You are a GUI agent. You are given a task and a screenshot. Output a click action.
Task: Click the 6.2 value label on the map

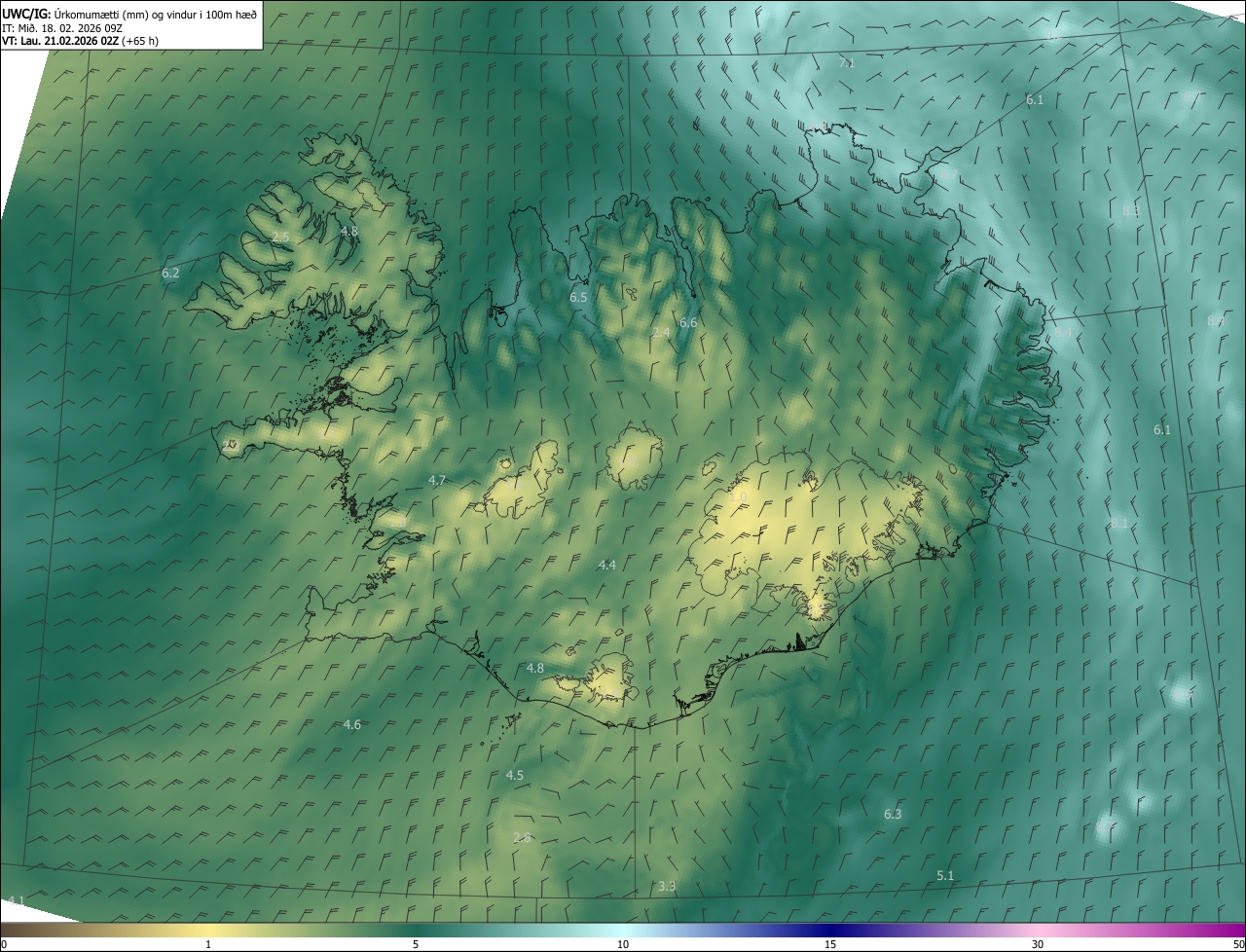170,274
